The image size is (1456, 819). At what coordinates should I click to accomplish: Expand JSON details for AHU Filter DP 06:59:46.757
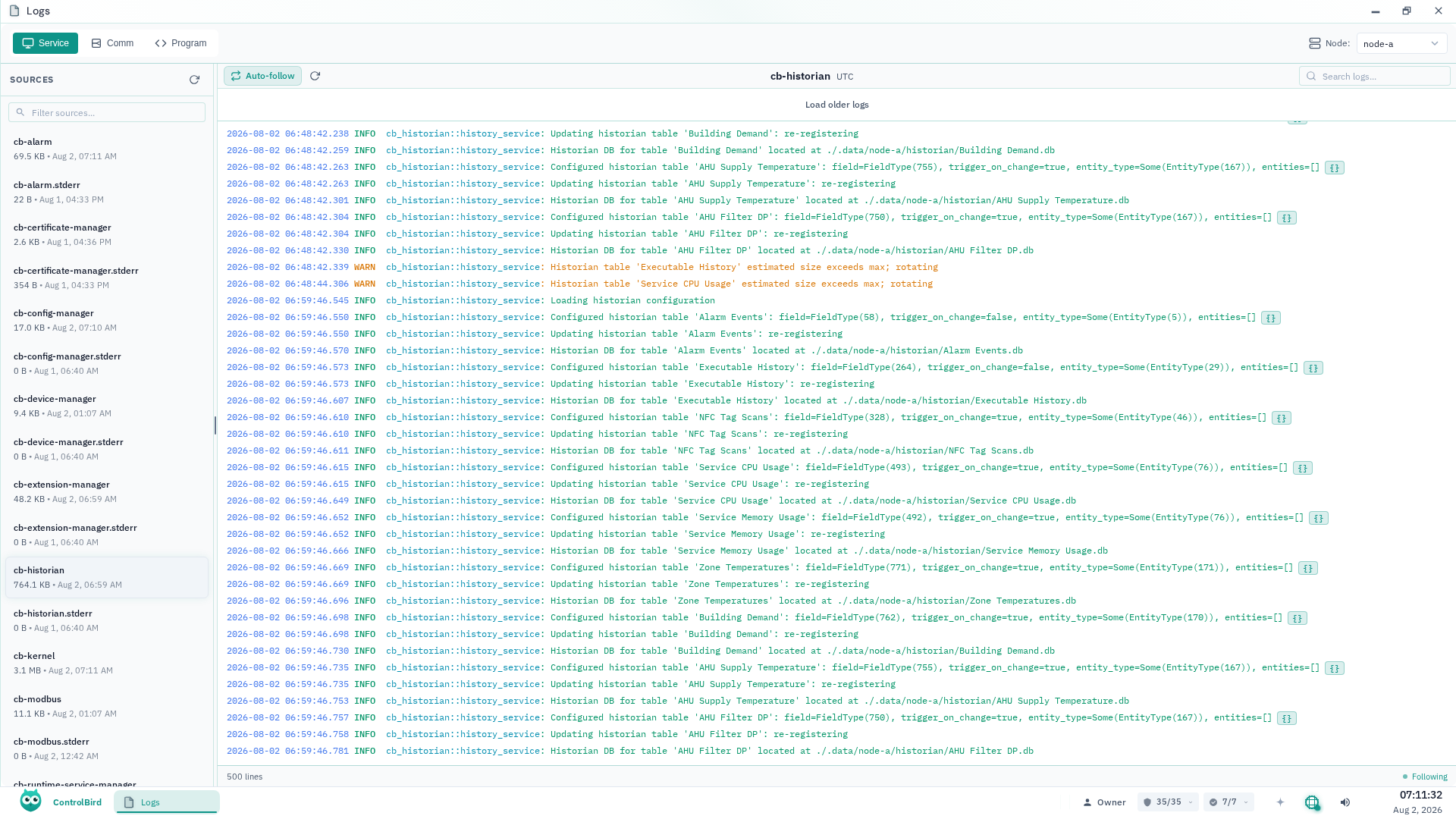coord(1287,718)
